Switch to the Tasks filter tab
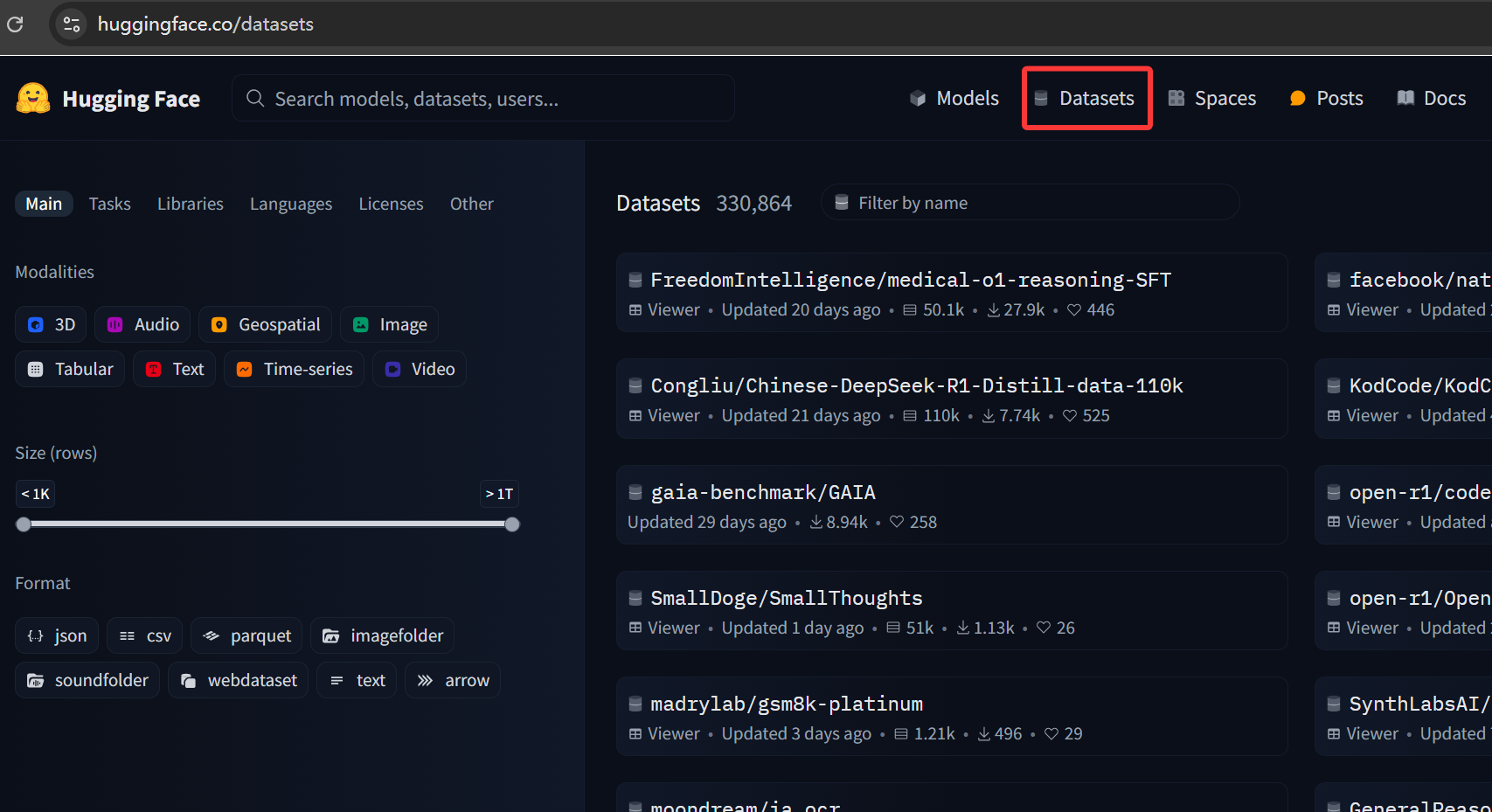This screenshot has height=812, width=1492. click(x=110, y=204)
